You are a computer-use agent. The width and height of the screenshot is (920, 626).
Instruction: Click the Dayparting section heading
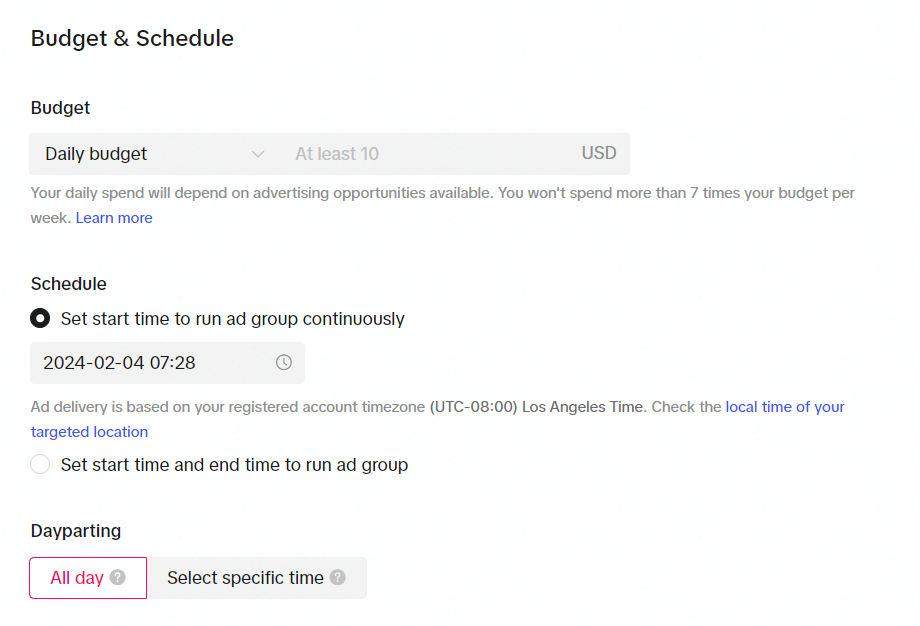76,531
